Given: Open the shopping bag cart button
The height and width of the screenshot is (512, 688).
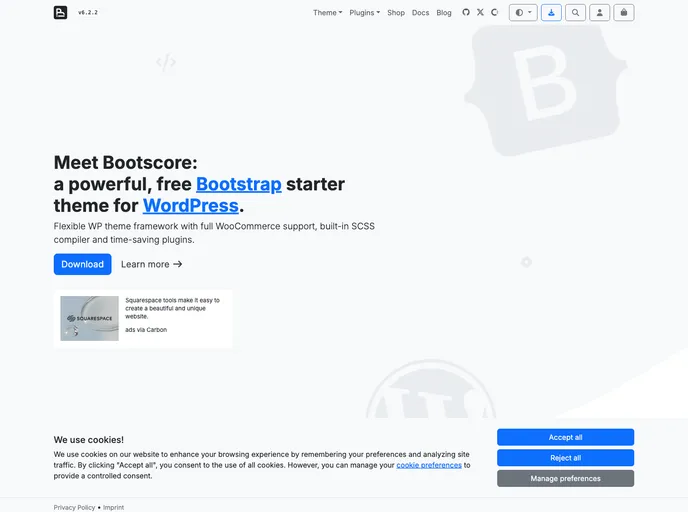Looking at the screenshot, I should (x=624, y=13).
